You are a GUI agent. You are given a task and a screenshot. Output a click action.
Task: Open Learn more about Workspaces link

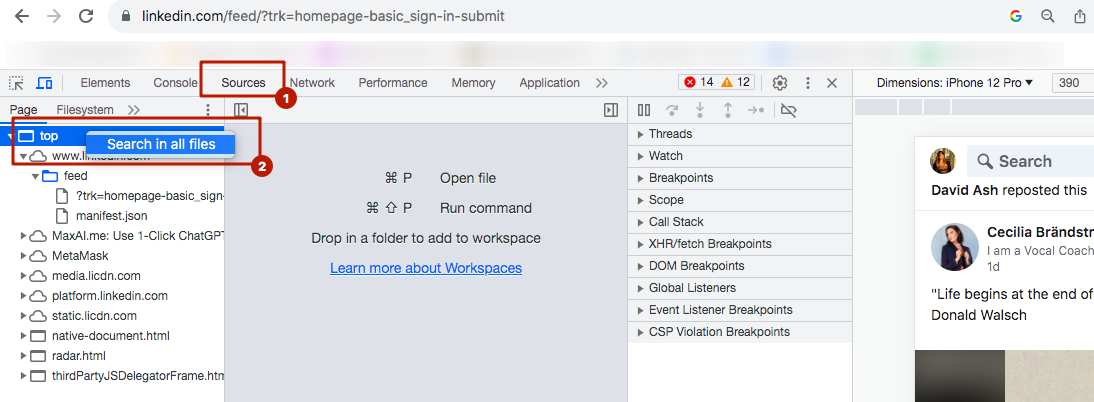coord(426,268)
